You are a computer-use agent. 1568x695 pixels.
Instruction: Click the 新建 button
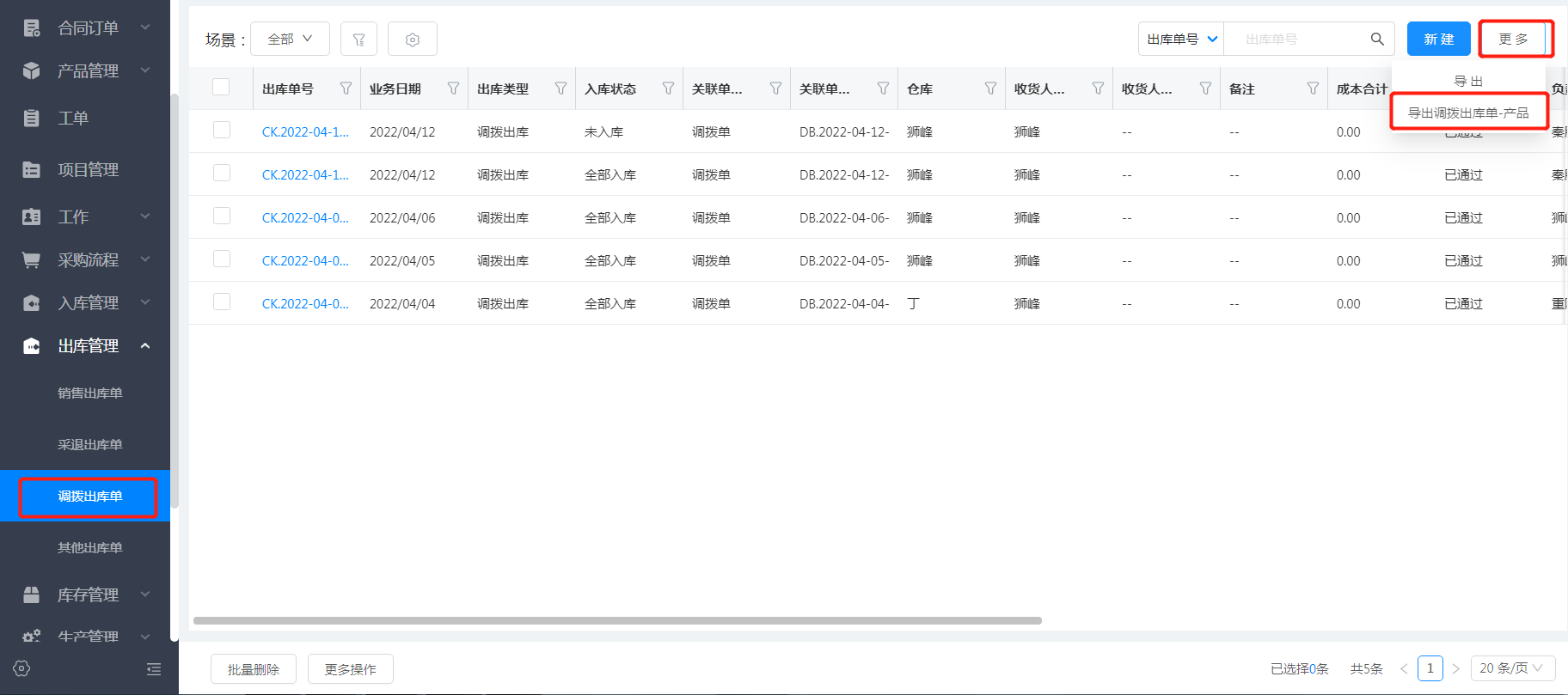(1439, 40)
